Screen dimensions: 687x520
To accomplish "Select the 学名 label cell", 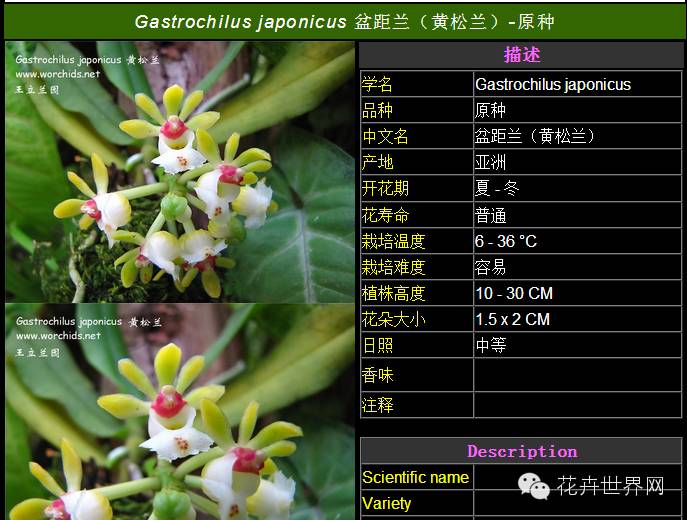I will click(378, 84).
